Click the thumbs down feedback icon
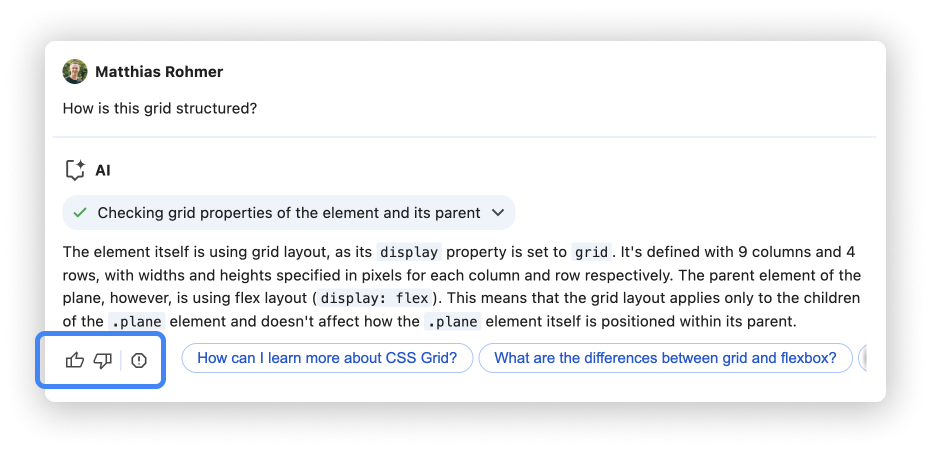Image resolution: width=931 pixels, height=451 pixels. (102, 360)
